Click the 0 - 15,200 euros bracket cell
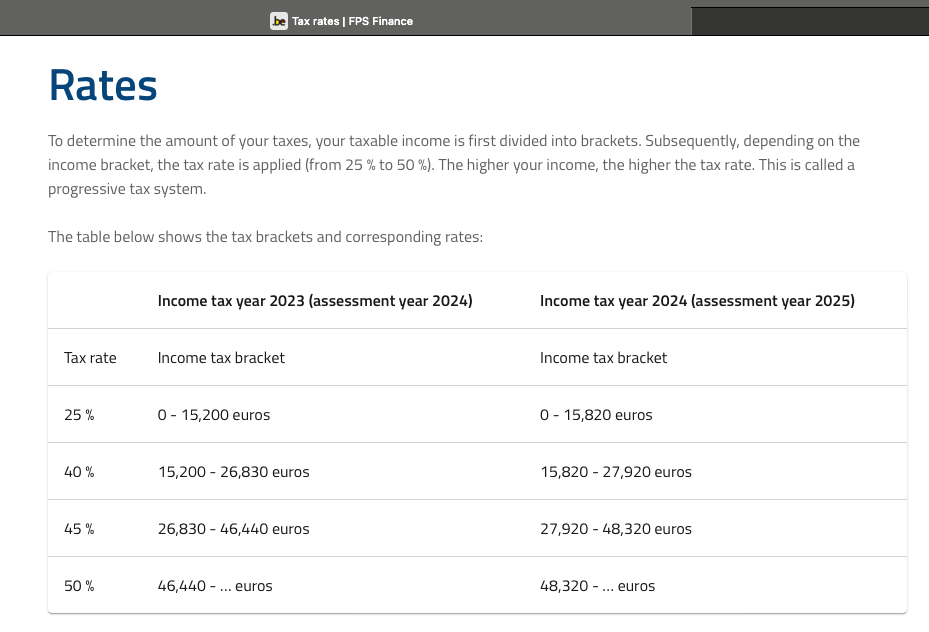The image size is (929, 632). [x=214, y=415]
